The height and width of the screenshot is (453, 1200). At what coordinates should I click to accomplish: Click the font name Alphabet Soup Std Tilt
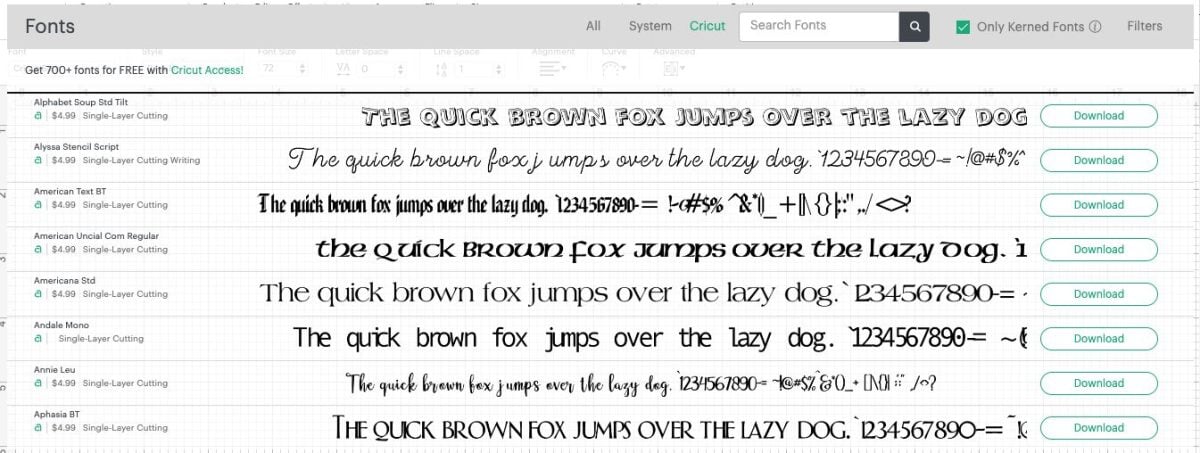[81, 102]
